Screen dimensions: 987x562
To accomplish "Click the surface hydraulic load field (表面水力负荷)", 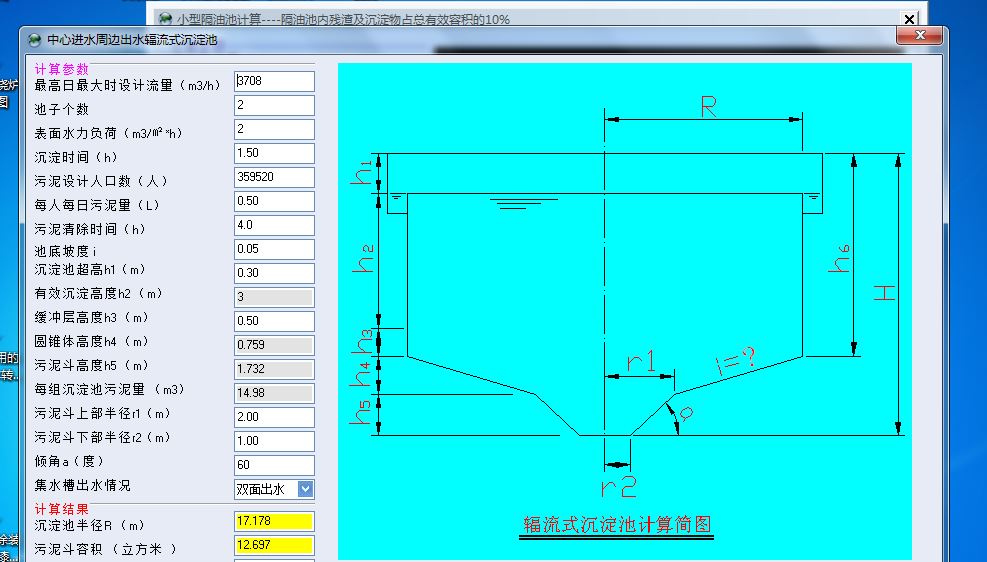I will click(x=274, y=129).
